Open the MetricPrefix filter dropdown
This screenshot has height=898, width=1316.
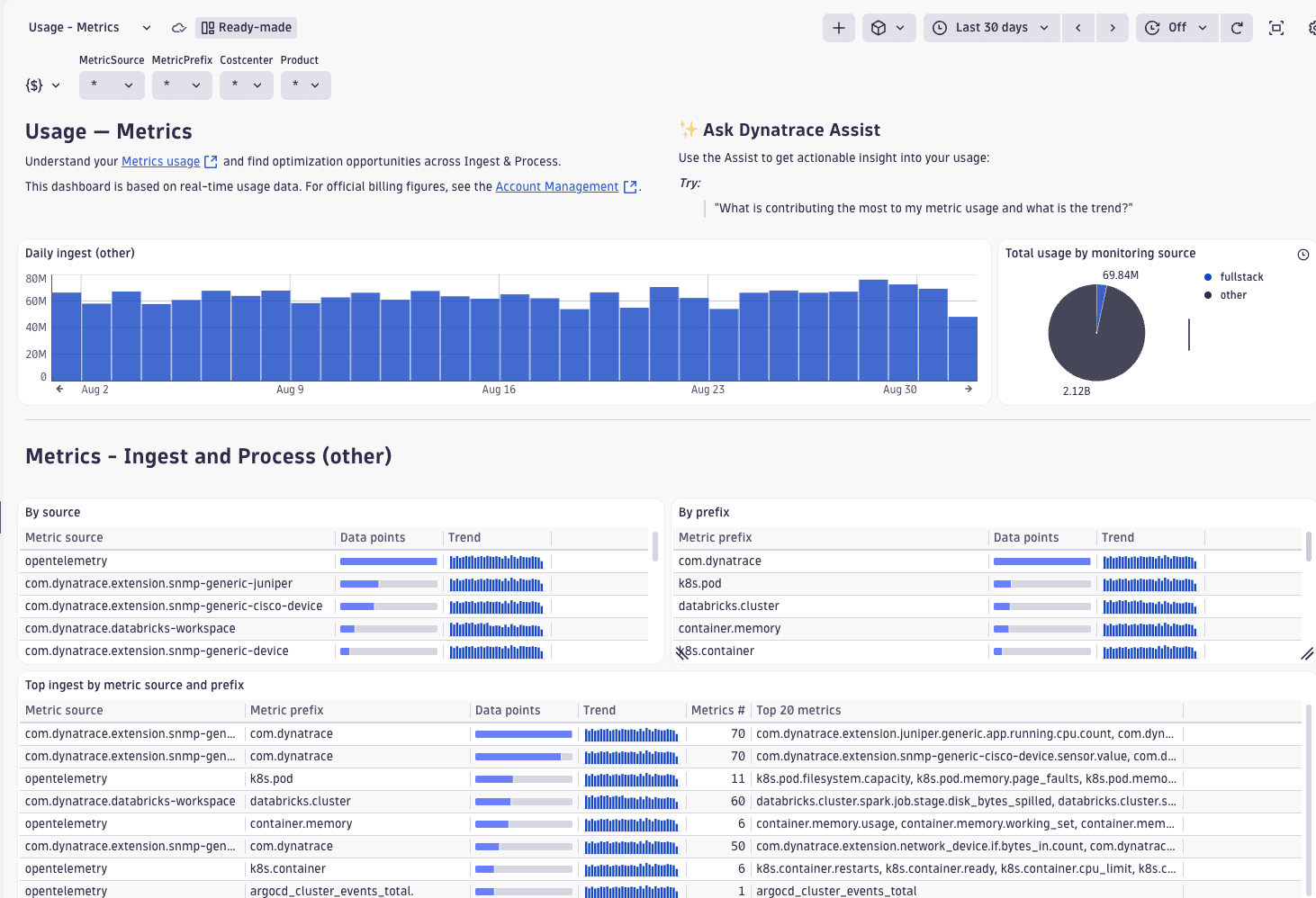pos(182,85)
